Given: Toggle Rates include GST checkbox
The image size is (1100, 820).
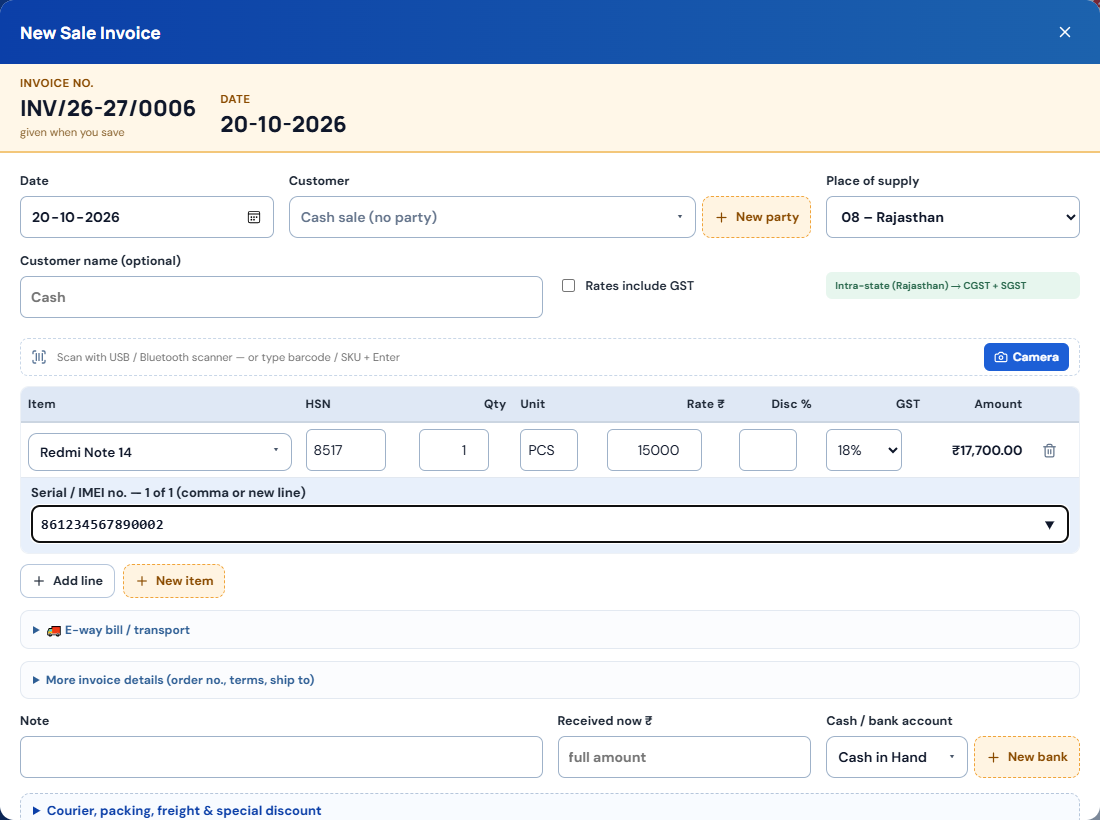Looking at the screenshot, I should click(568, 285).
